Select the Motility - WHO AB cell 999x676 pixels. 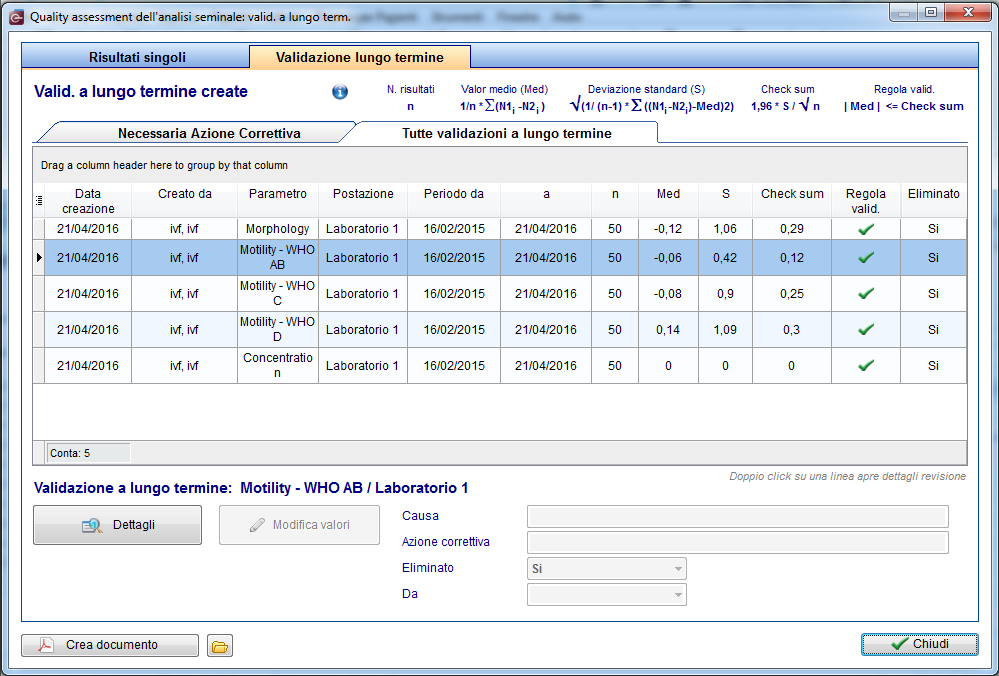pos(278,257)
